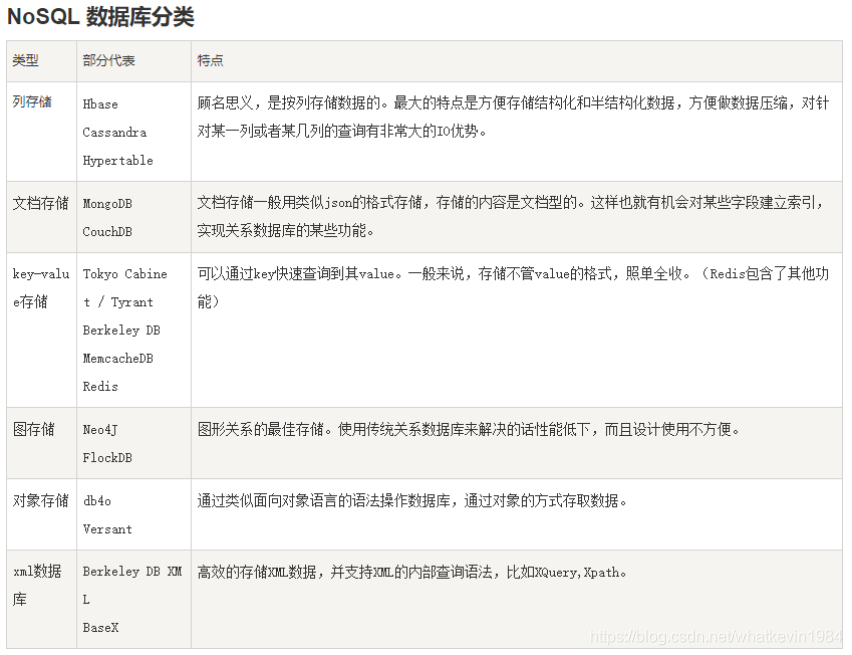Click the 'BaseX' entry
This screenshot has height=655, width=852.
pos(100,628)
